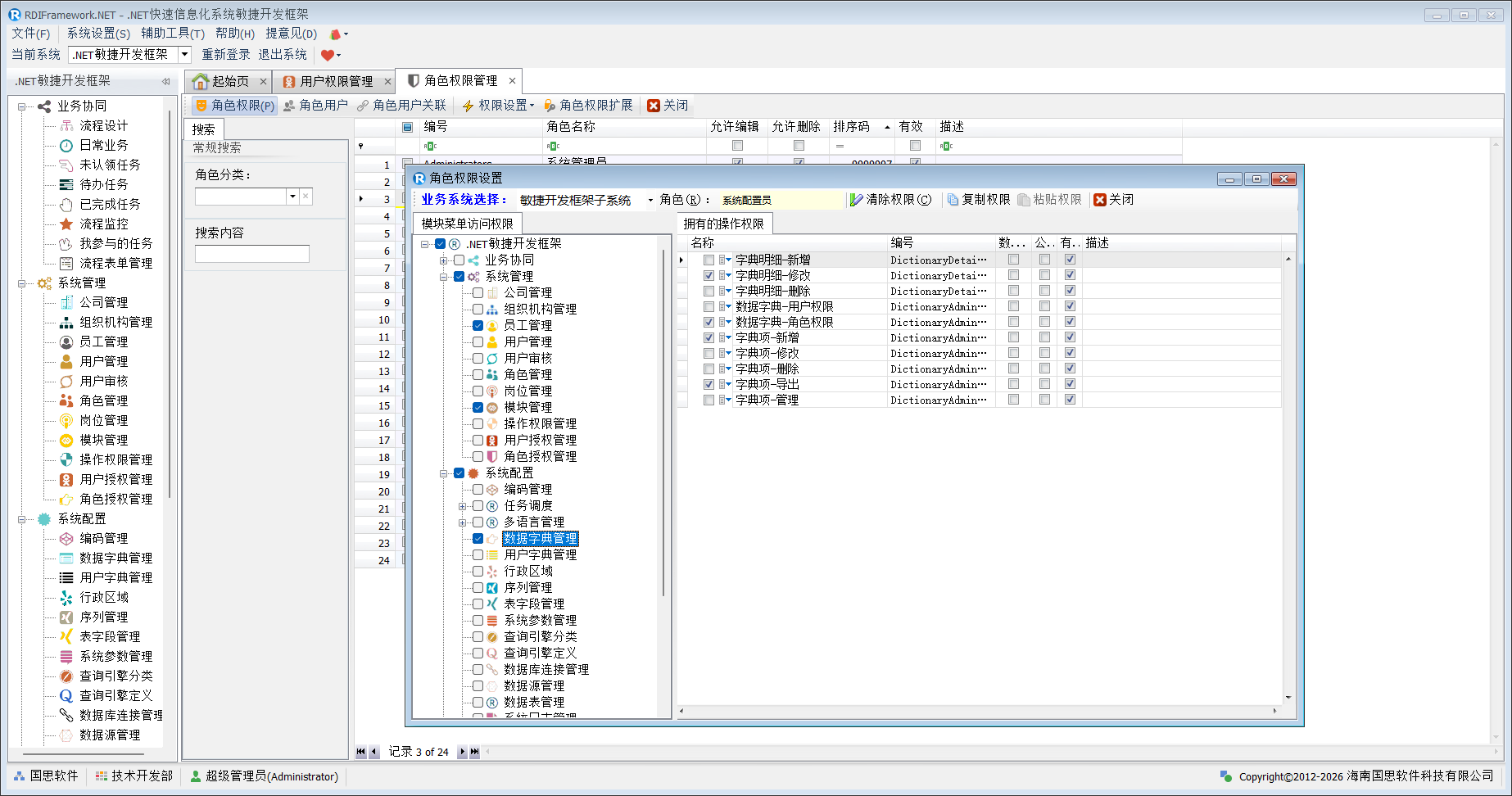Collapse the 系统配置 node in module tree
The height and width of the screenshot is (796, 1512).
pyautogui.click(x=443, y=473)
